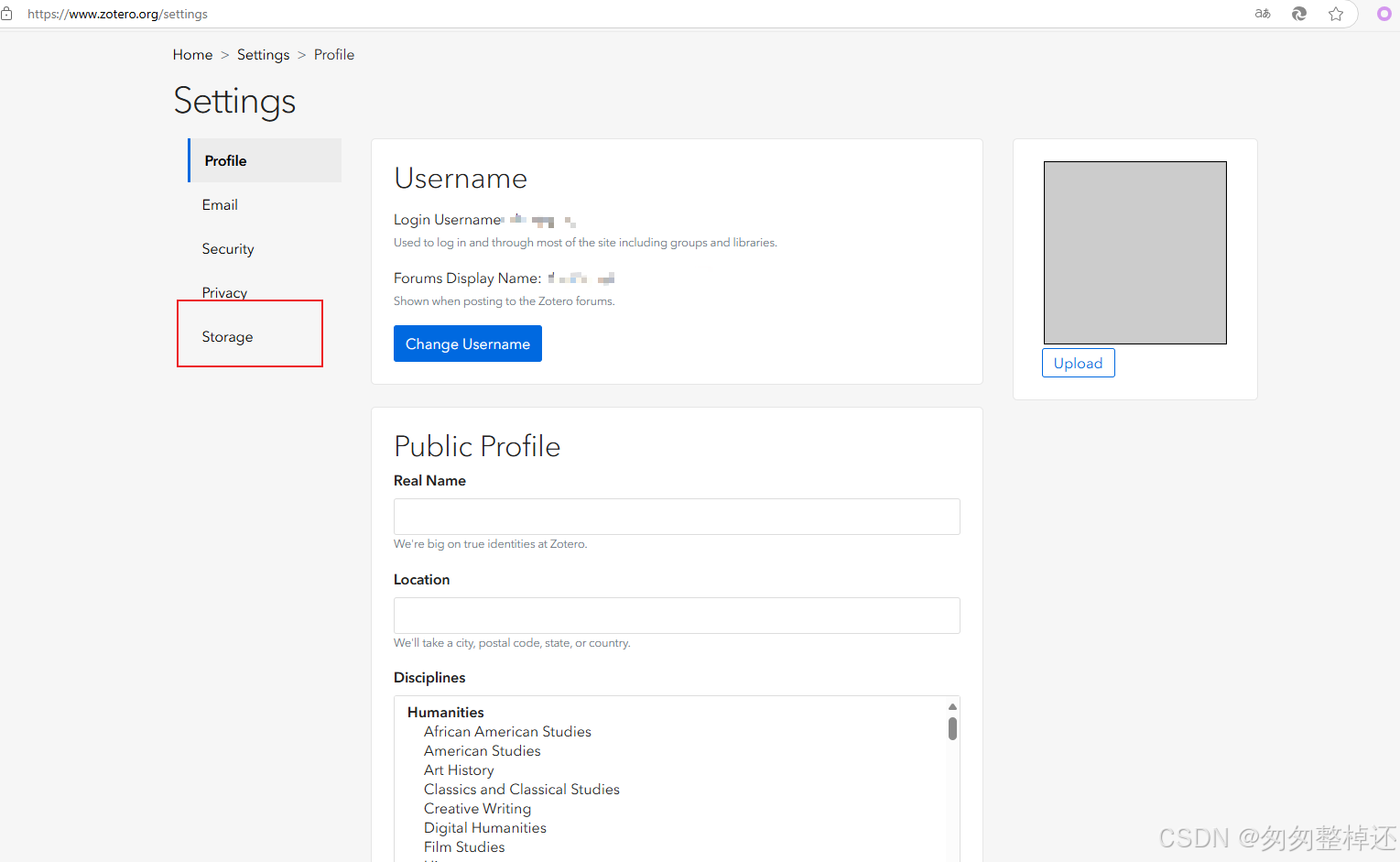This screenshot has width=1400, height=862.
Task: Focus the Real Name input field
Action: coord(677,517)
